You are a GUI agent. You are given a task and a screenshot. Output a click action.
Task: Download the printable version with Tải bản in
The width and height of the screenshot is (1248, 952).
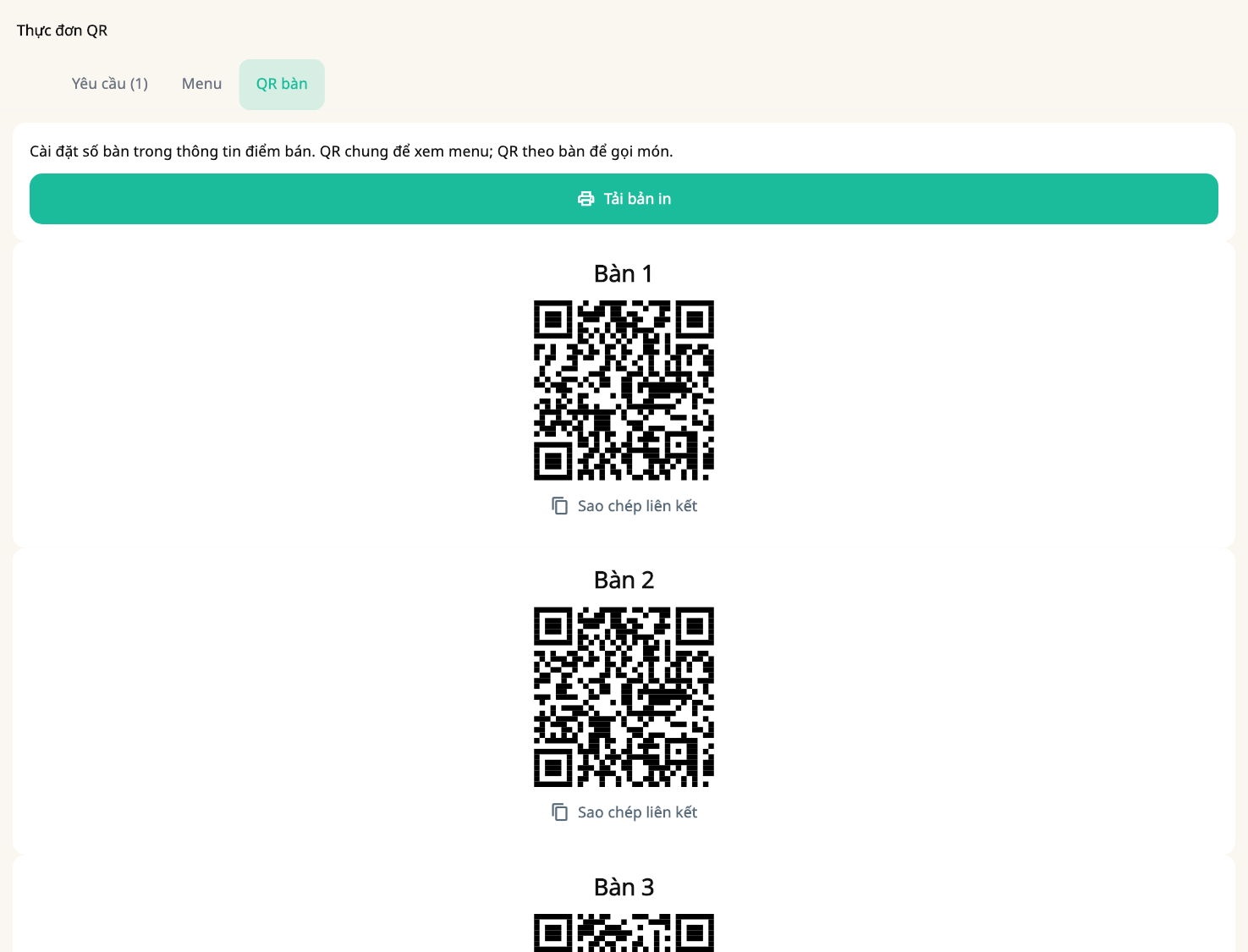pos(624,199)
